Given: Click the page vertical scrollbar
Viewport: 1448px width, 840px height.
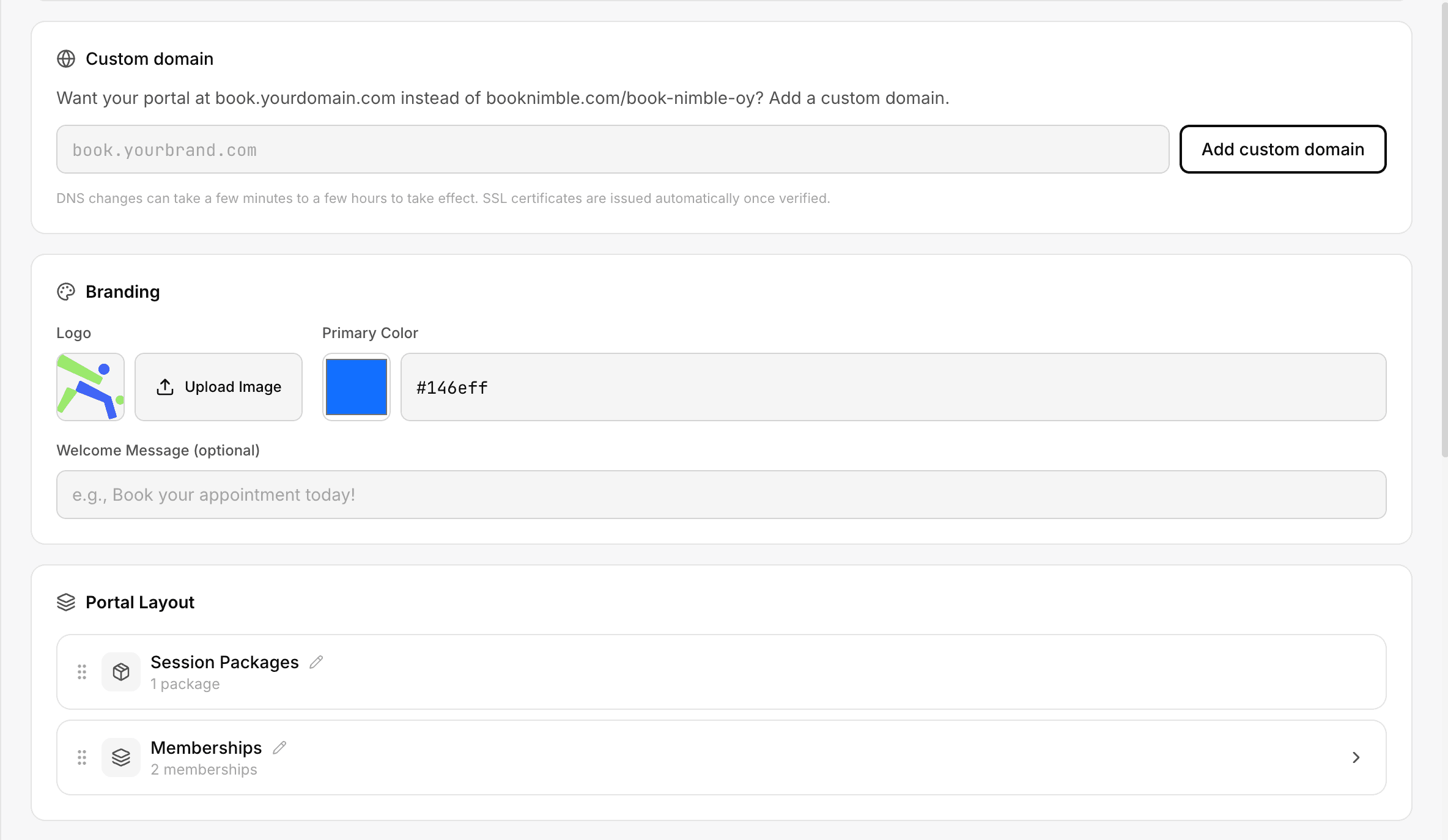Looking at the screenshot, I should (1444, 229).
